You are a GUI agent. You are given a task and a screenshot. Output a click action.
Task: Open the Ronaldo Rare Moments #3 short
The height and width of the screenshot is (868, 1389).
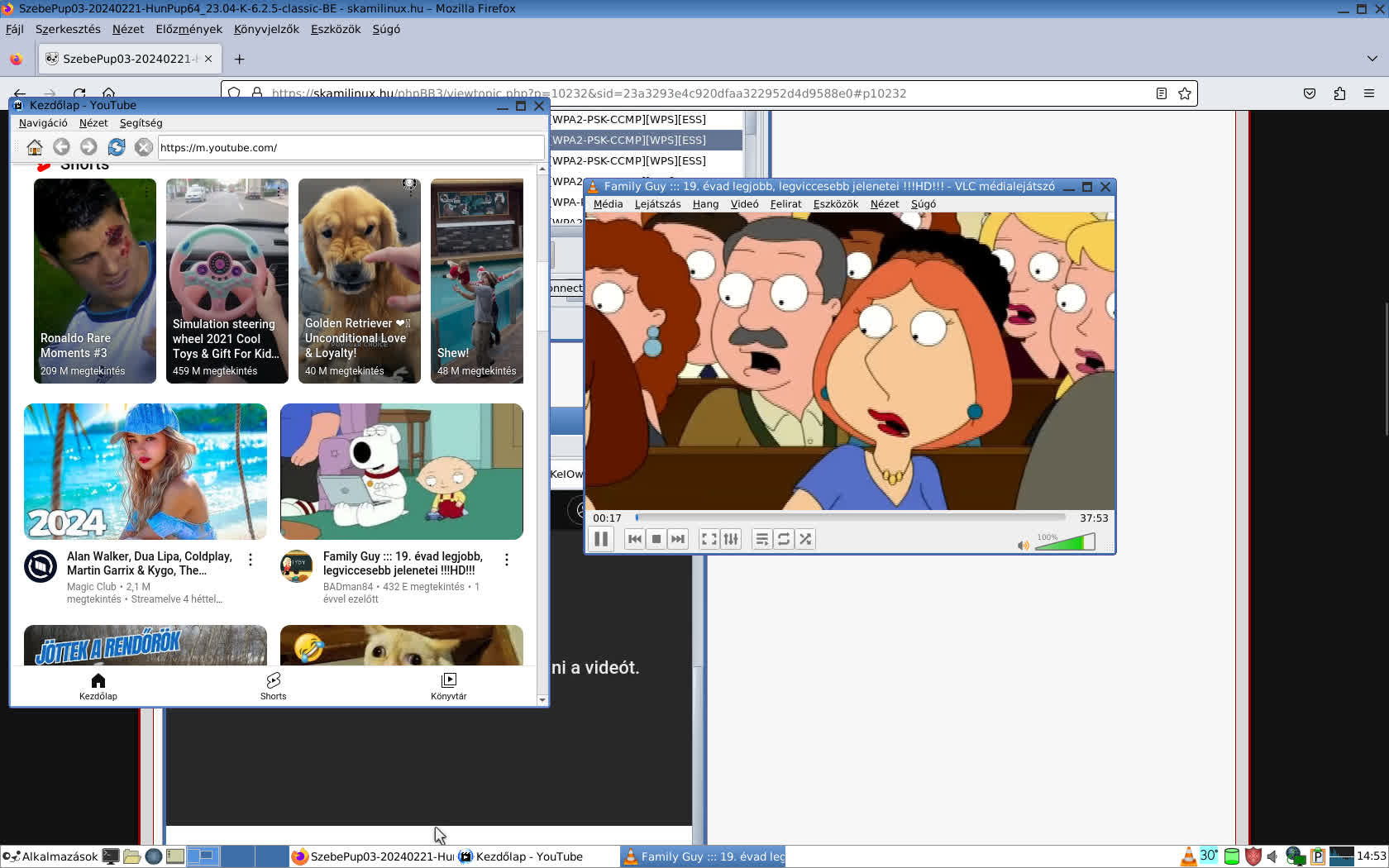coord(95,281)
